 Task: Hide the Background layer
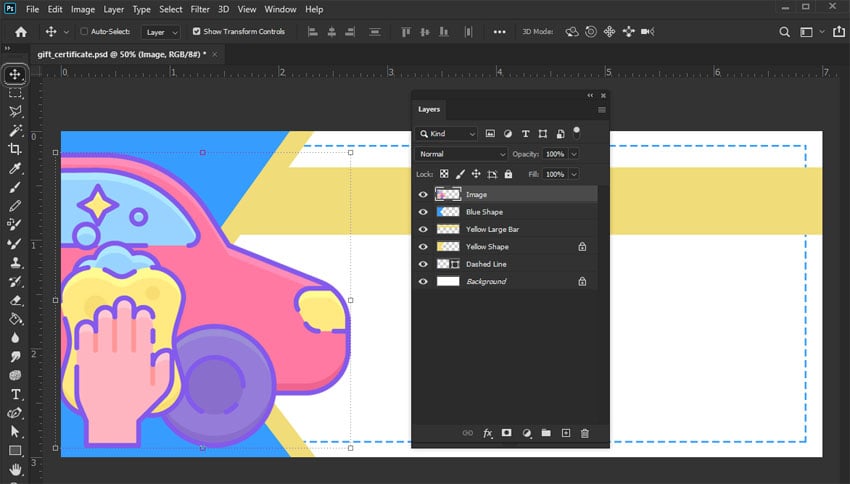(423, 281)
